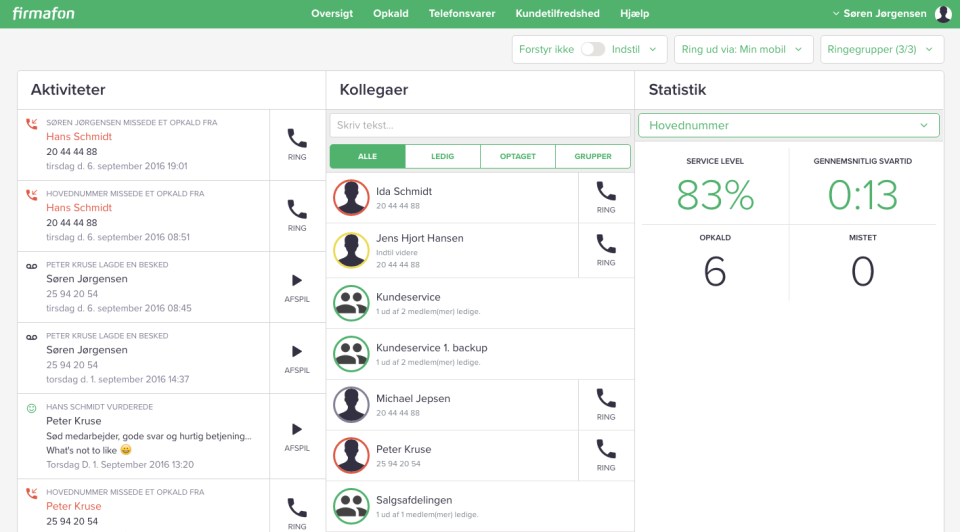
Task: Open the Salgsafdelingen group icon
Action: tap(351, 506)
